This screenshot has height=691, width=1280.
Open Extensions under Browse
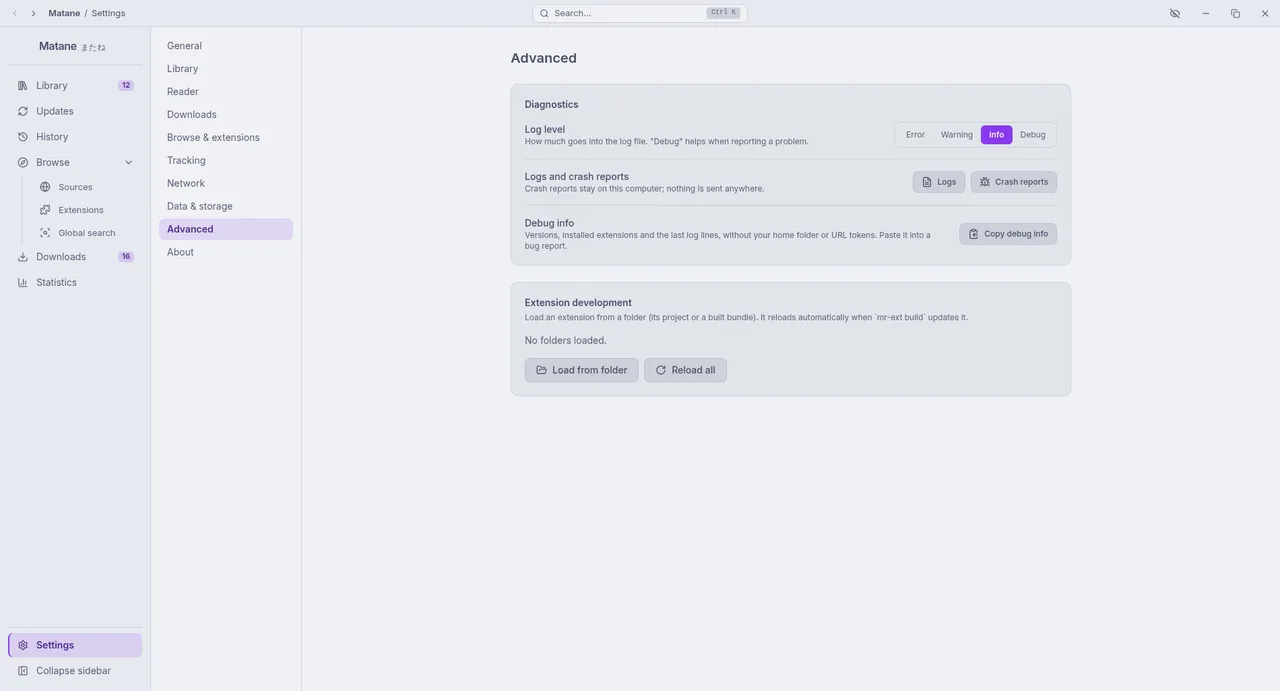(x=86, y=210)
